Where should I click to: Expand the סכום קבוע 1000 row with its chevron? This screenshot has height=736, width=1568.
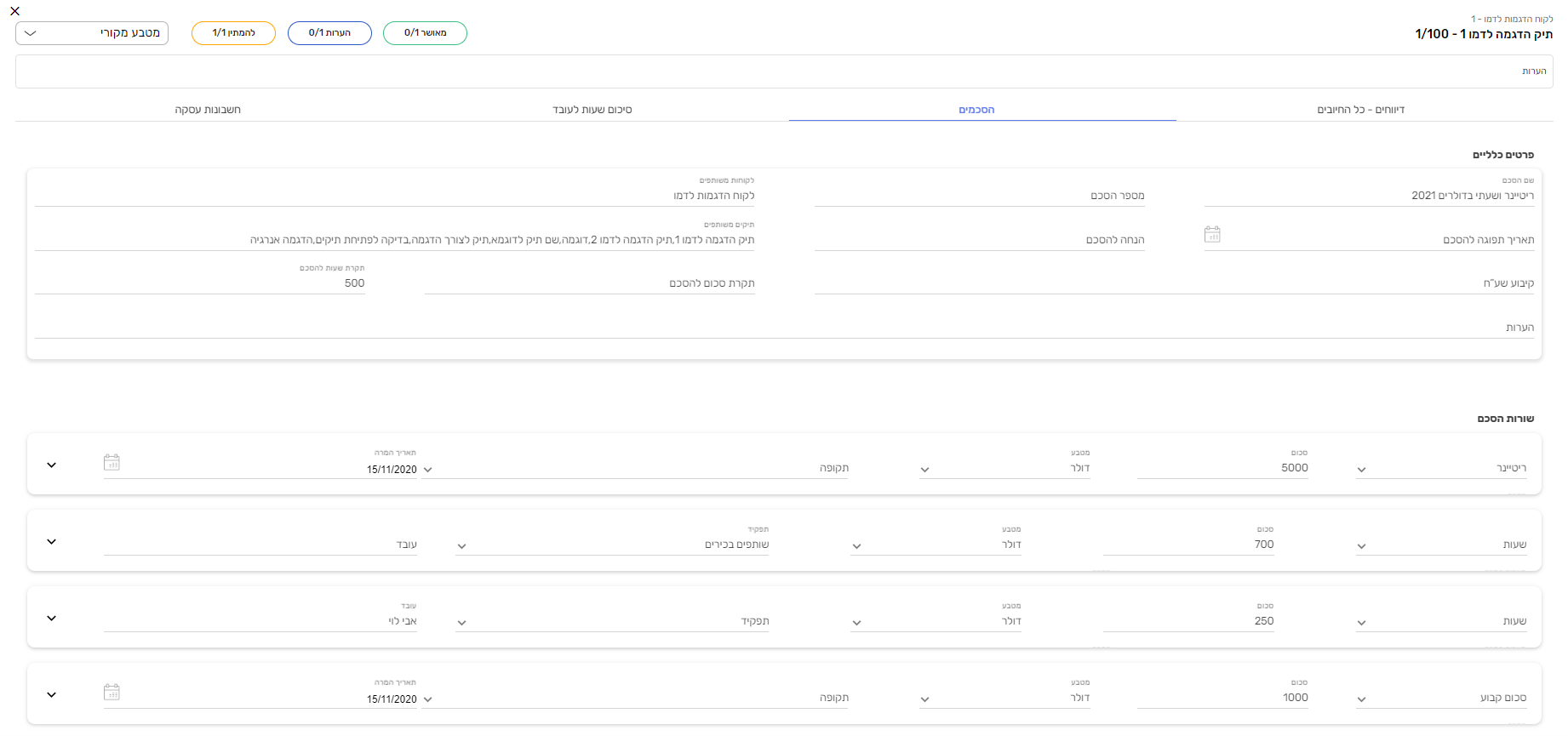[x=51, y=694]
